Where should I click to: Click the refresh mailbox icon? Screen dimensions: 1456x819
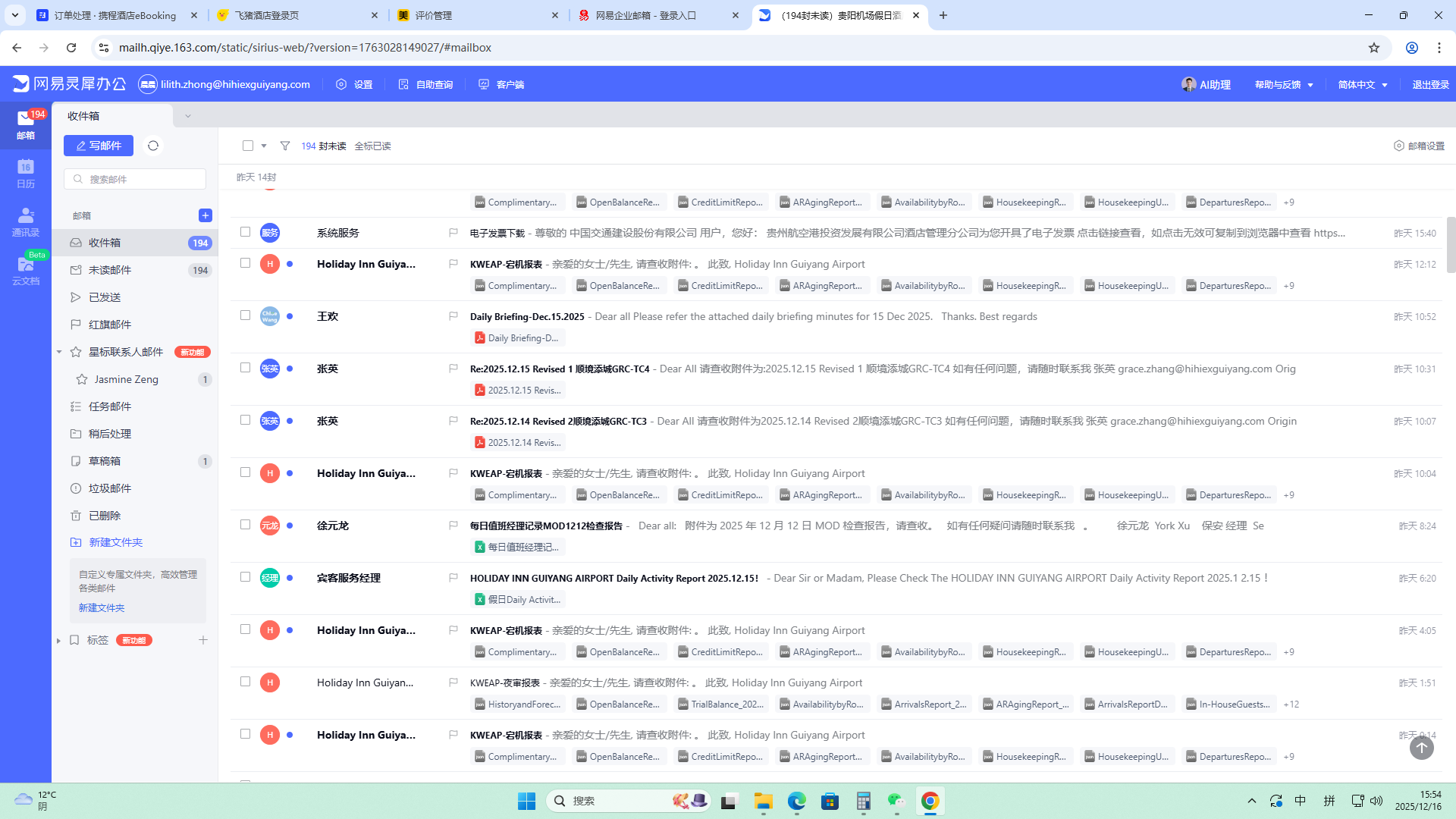[x=153, y=146]
